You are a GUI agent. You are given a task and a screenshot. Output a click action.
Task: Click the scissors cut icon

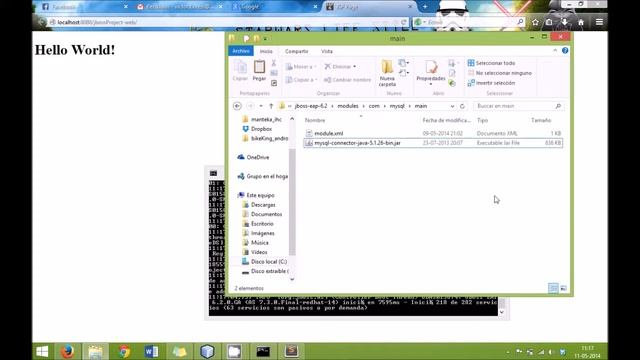[273, 63]
